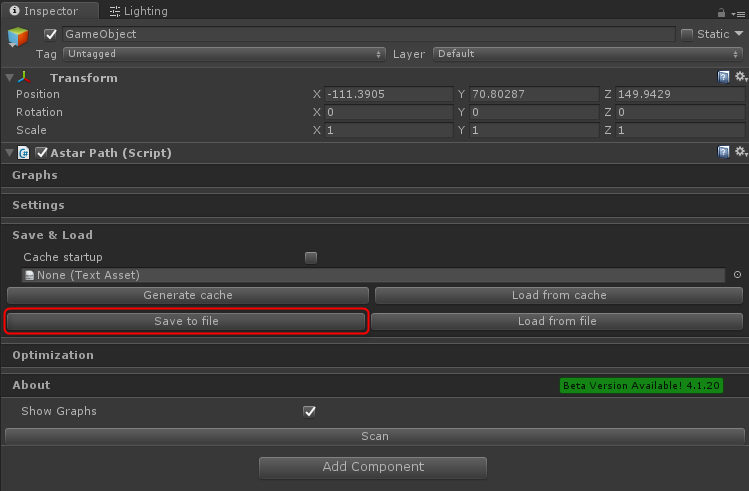749x491 pixels.
Task: Switch to the Lighting tab
Action: 138,11
